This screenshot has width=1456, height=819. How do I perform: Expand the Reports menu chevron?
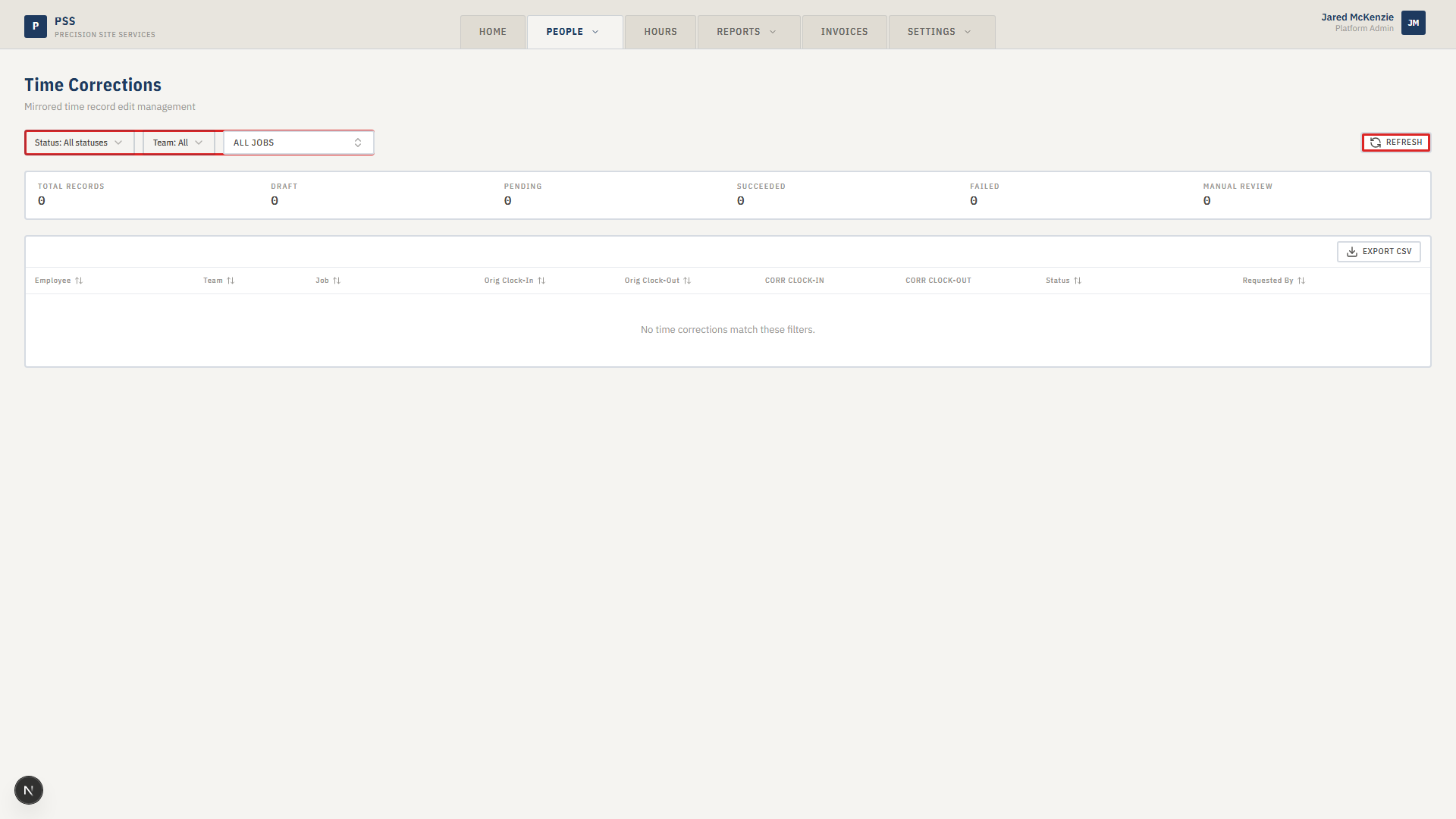773,32
